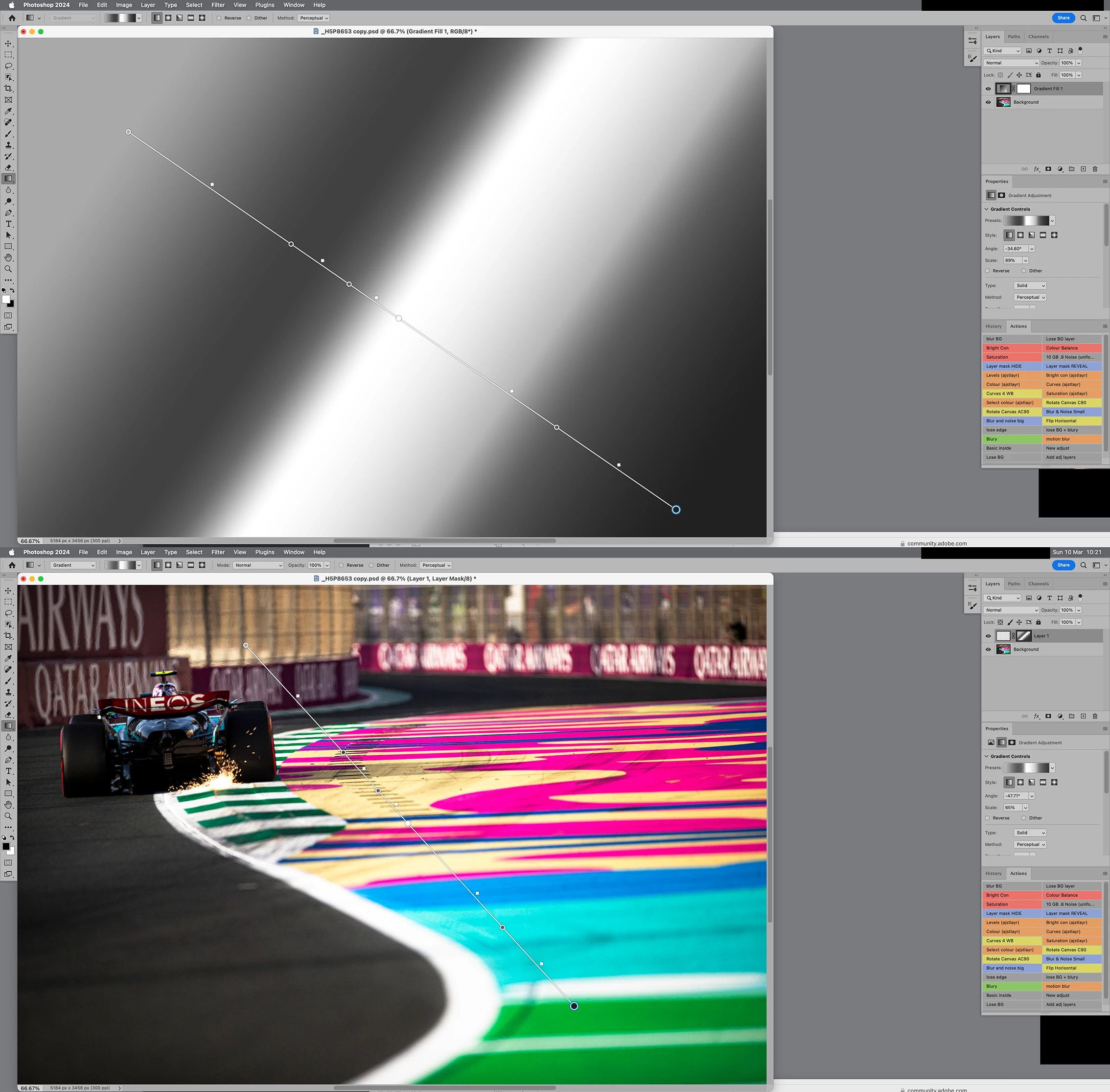The image size is (1110, 1092).
Task: Pick the Clone Stamp tool beside the grayscale gradient canvas
Action: click(x=8, y=145)
